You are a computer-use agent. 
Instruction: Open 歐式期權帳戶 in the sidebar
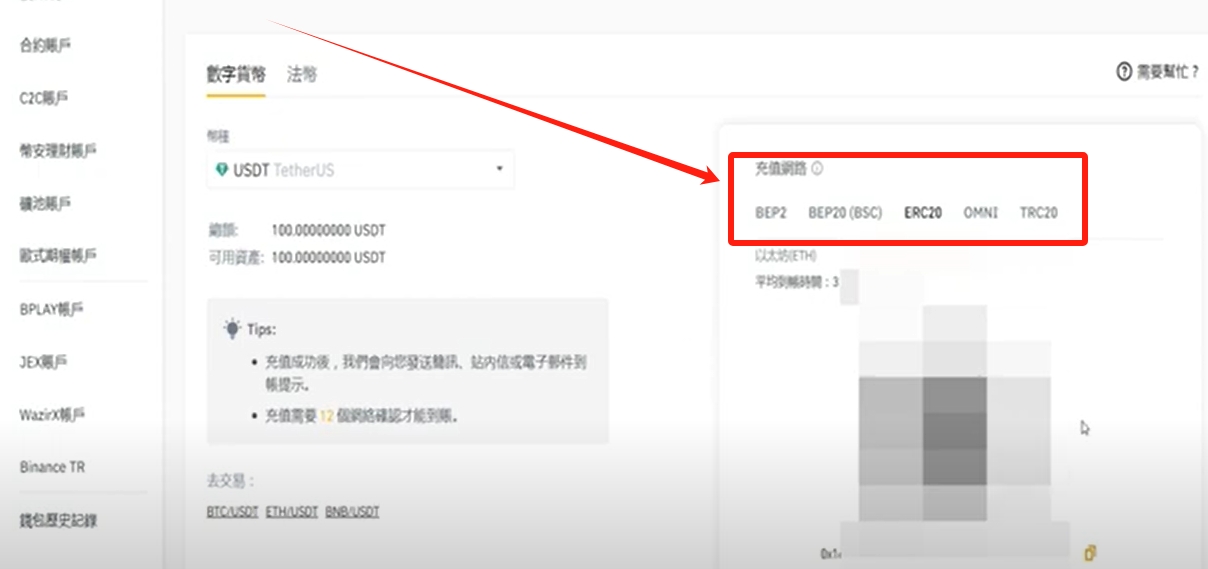pyautogui.click(x=58, y=255)
